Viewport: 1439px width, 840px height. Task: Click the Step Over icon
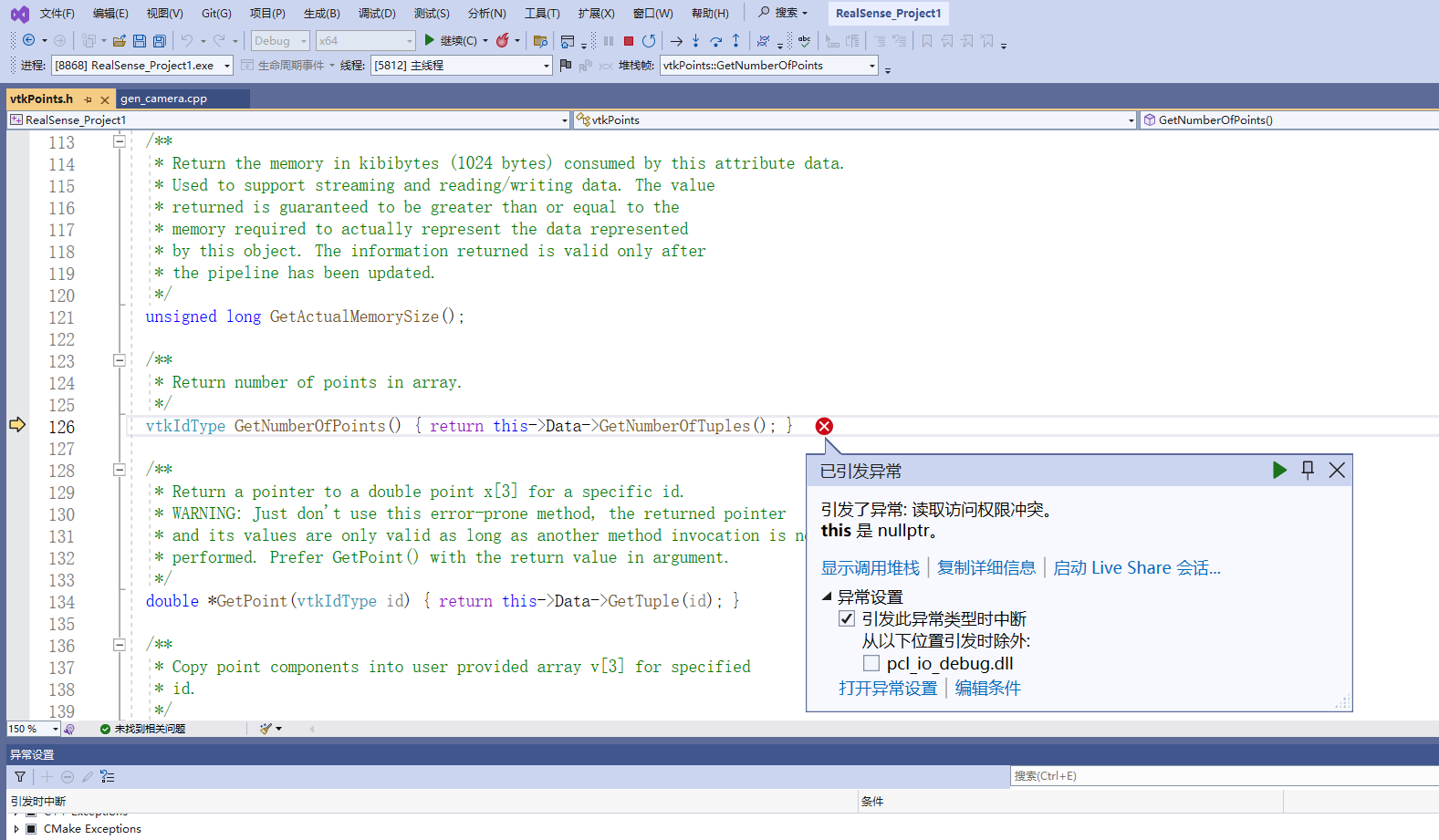point(715,41)
